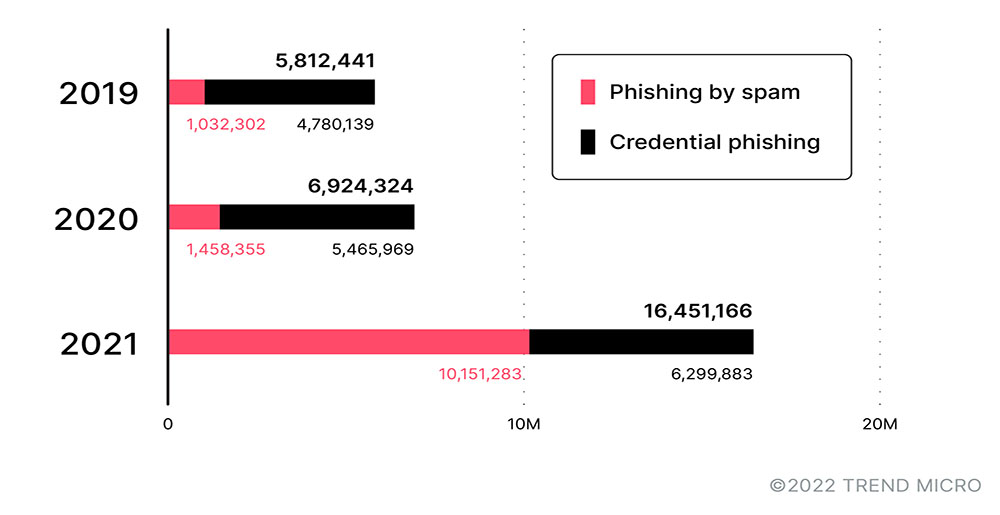Click the pink segment of the 2020 bar

194,217
